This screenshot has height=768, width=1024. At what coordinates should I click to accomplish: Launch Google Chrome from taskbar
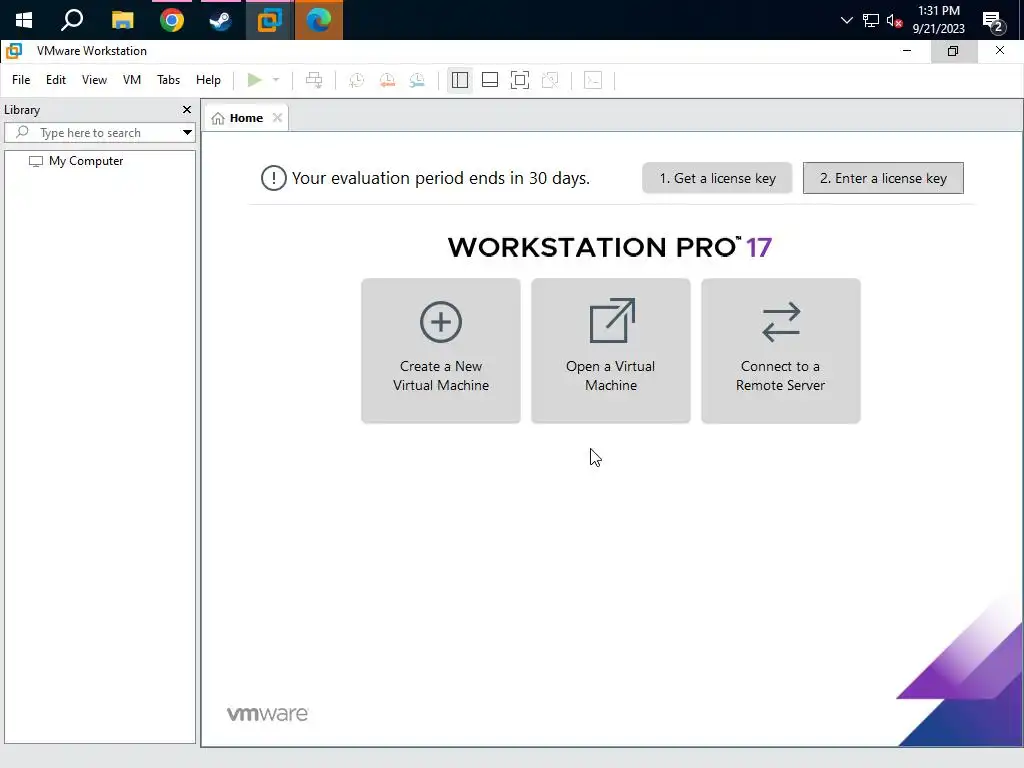point(172,20)
